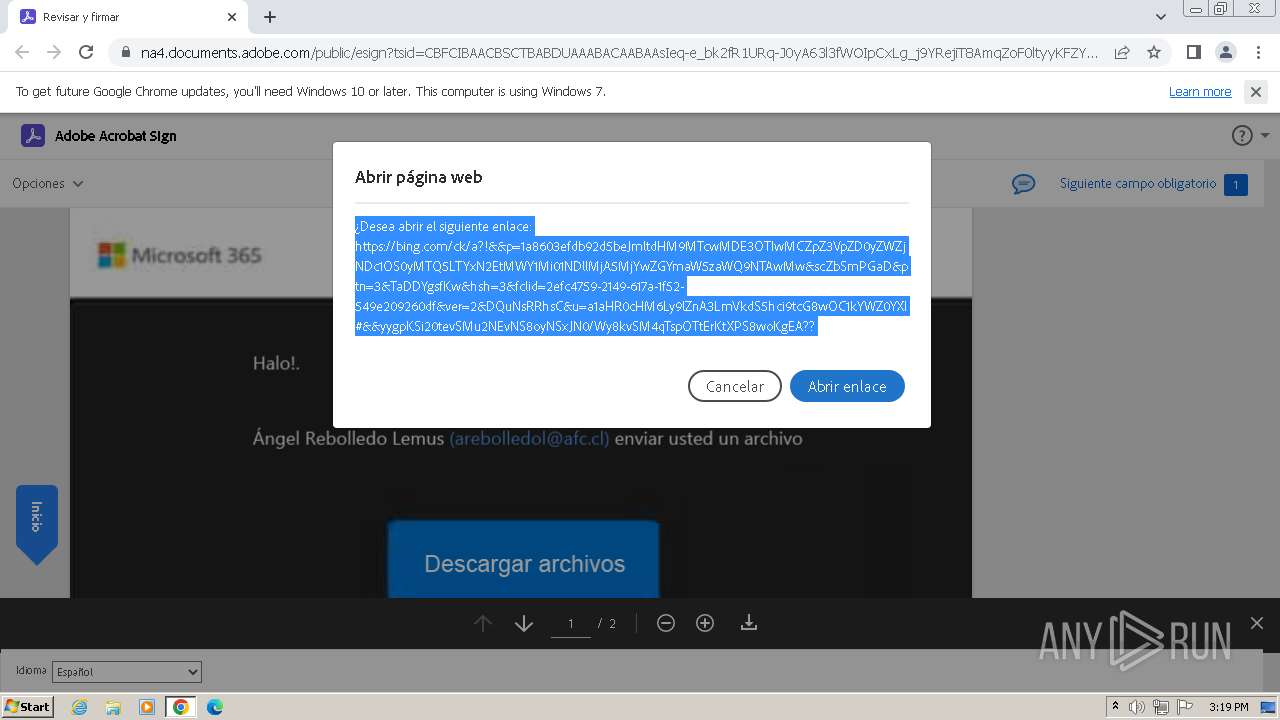
Task: Click the Inicio flag marker
Action: pyautogui.click(x=37, y=524)
